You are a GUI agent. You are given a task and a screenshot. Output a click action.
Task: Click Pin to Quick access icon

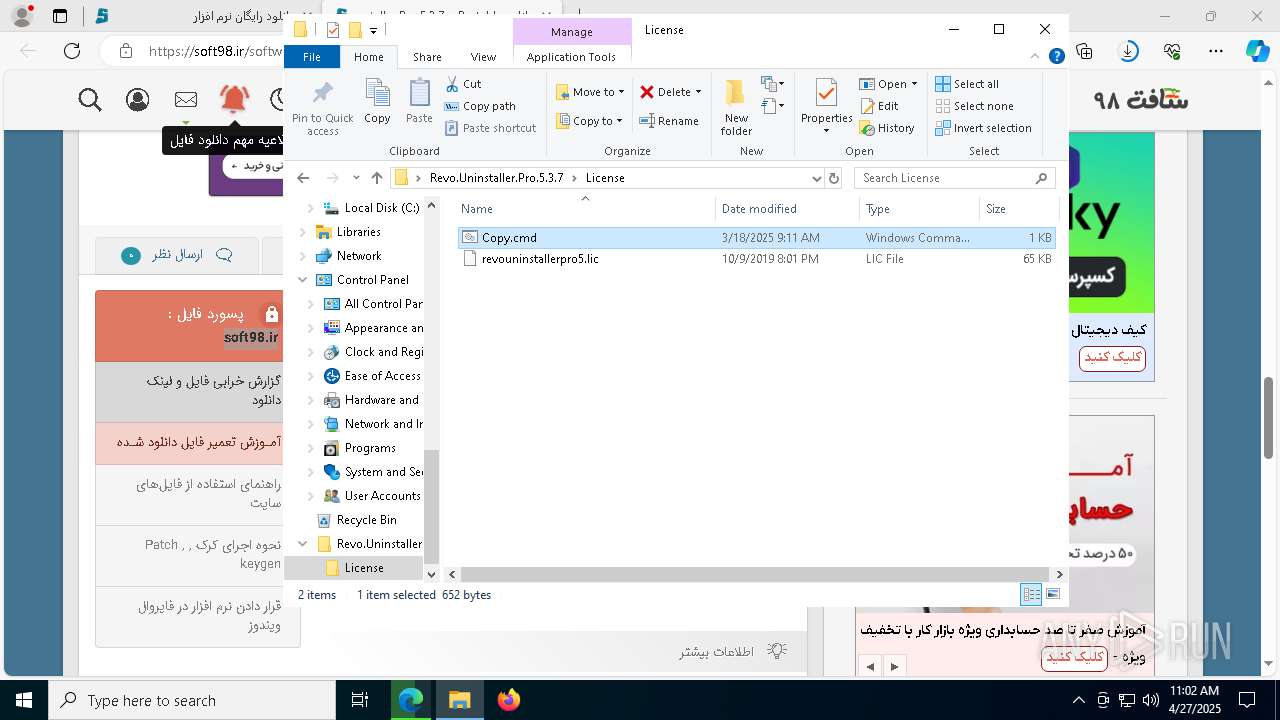click(322, 108)
